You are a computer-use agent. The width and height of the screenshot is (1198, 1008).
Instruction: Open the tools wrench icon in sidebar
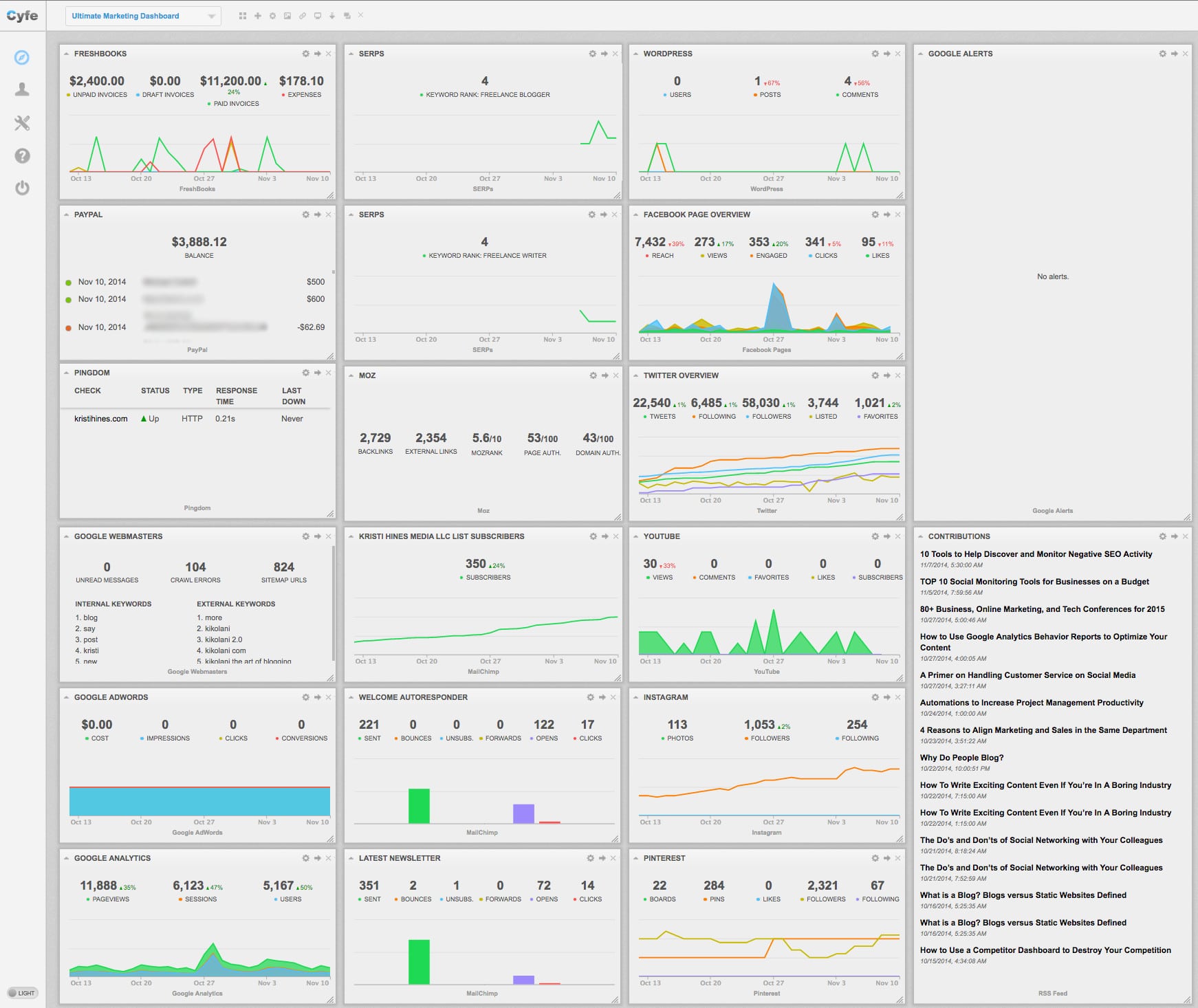22,123
